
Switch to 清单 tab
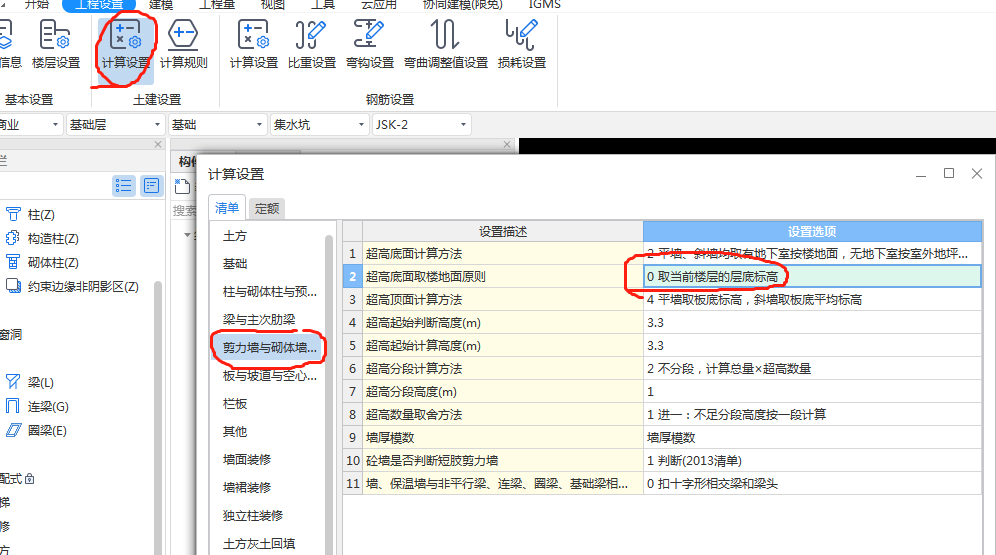click(227, 208)
